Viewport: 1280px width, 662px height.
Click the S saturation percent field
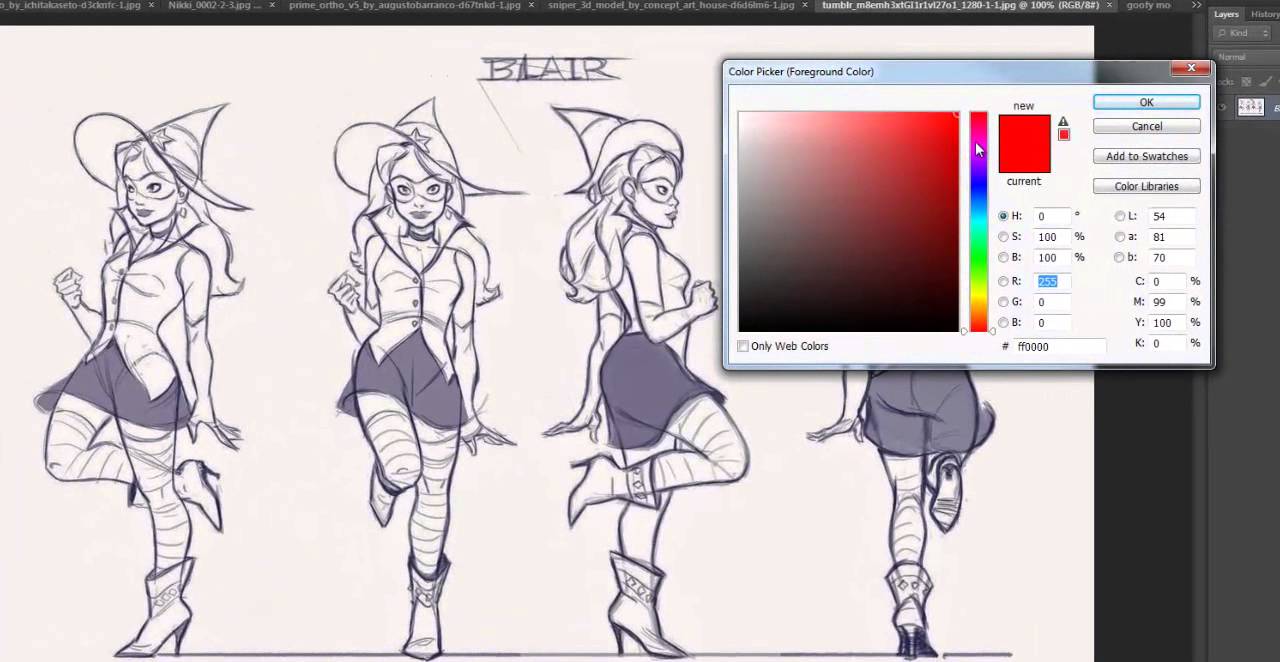click(x=1053, y=237)
